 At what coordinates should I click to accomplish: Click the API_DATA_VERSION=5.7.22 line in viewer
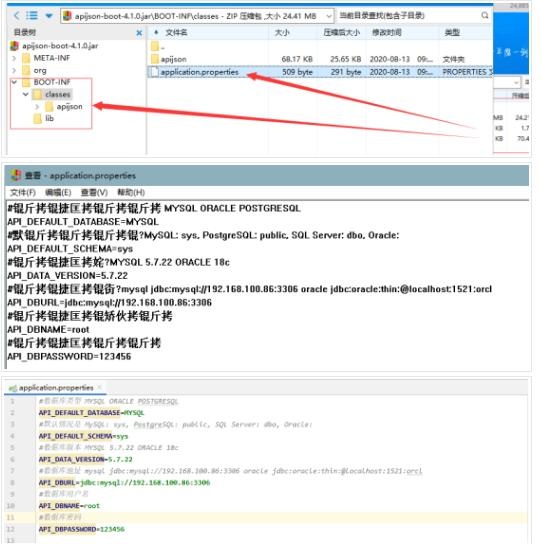pos(68,276)
